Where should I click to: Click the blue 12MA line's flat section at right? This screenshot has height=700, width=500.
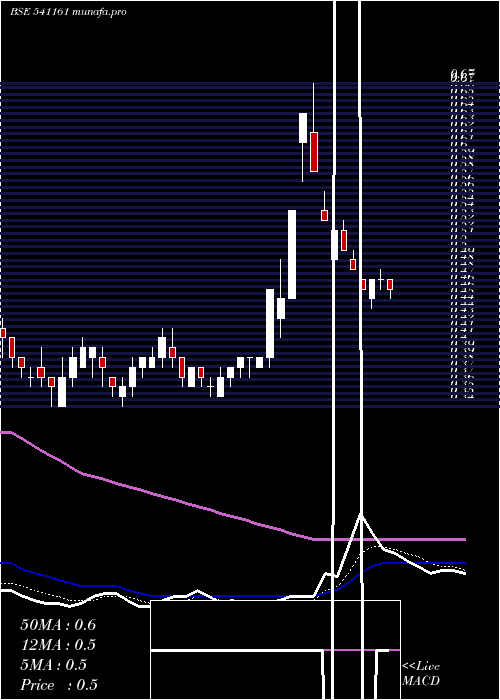424,563
